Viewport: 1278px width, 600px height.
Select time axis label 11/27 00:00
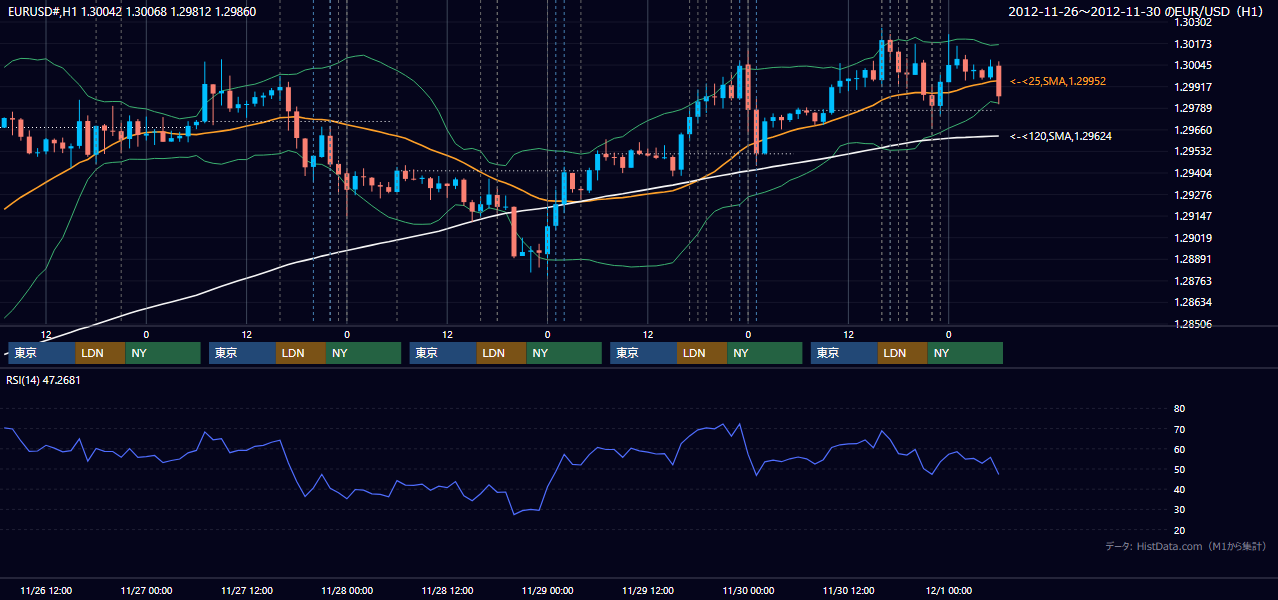coord(146,590)
